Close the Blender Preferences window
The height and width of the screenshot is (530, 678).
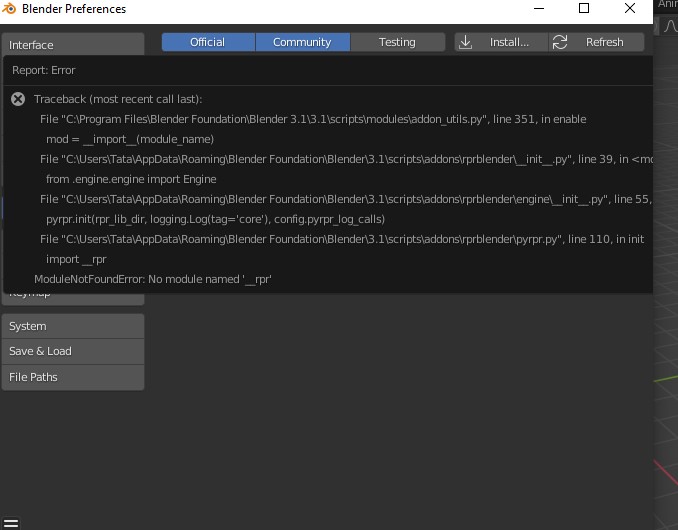(630, 8)
